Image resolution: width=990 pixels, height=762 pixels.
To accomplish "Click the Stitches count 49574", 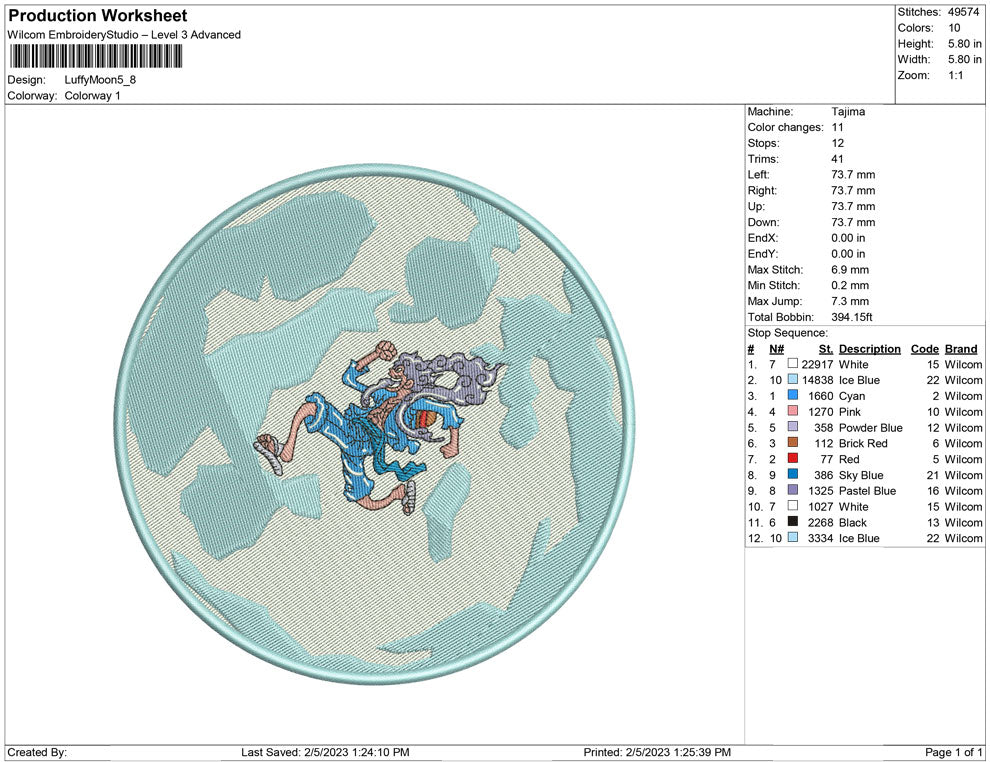I will coord(965,12).
